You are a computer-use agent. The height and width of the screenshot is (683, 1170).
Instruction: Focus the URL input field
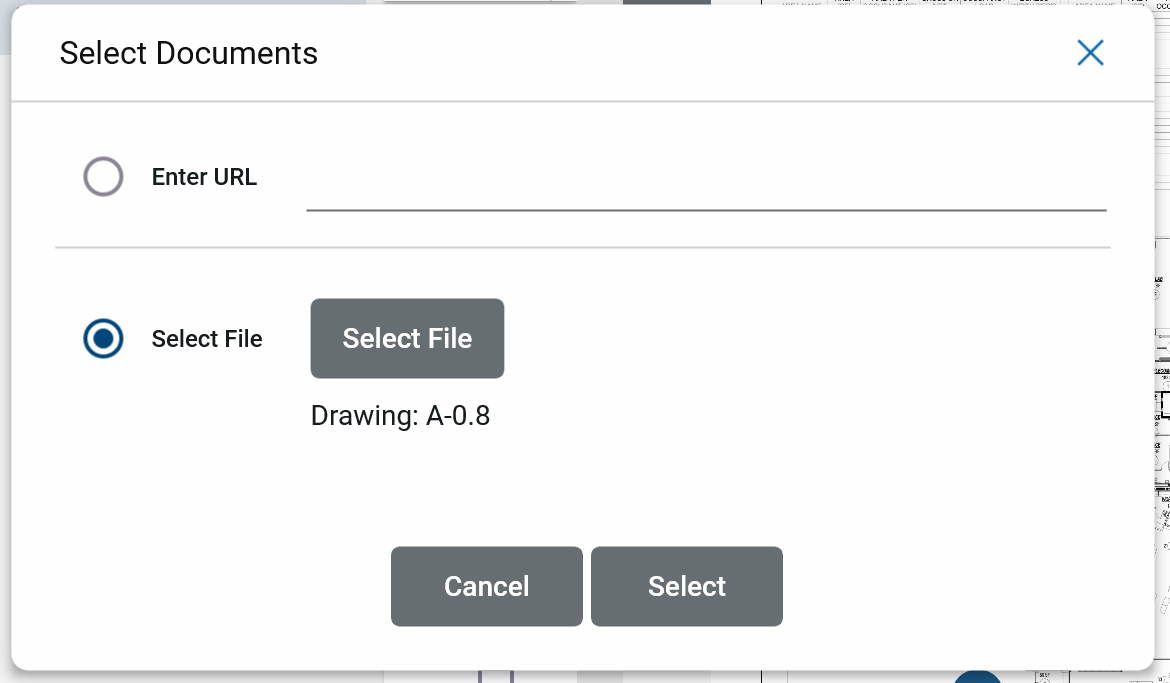pyautogui.click(x=705, y=185)
